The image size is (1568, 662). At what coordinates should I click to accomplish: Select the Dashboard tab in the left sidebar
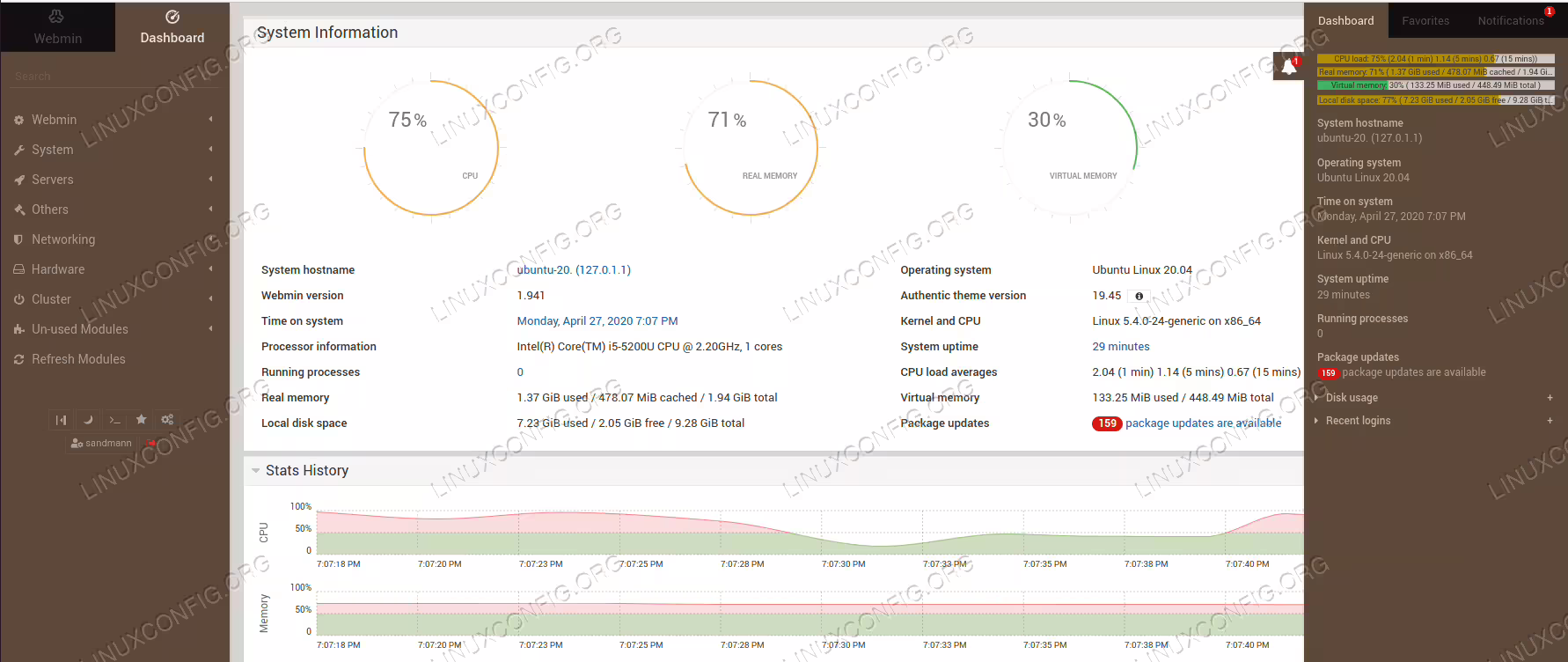point(172,26)
